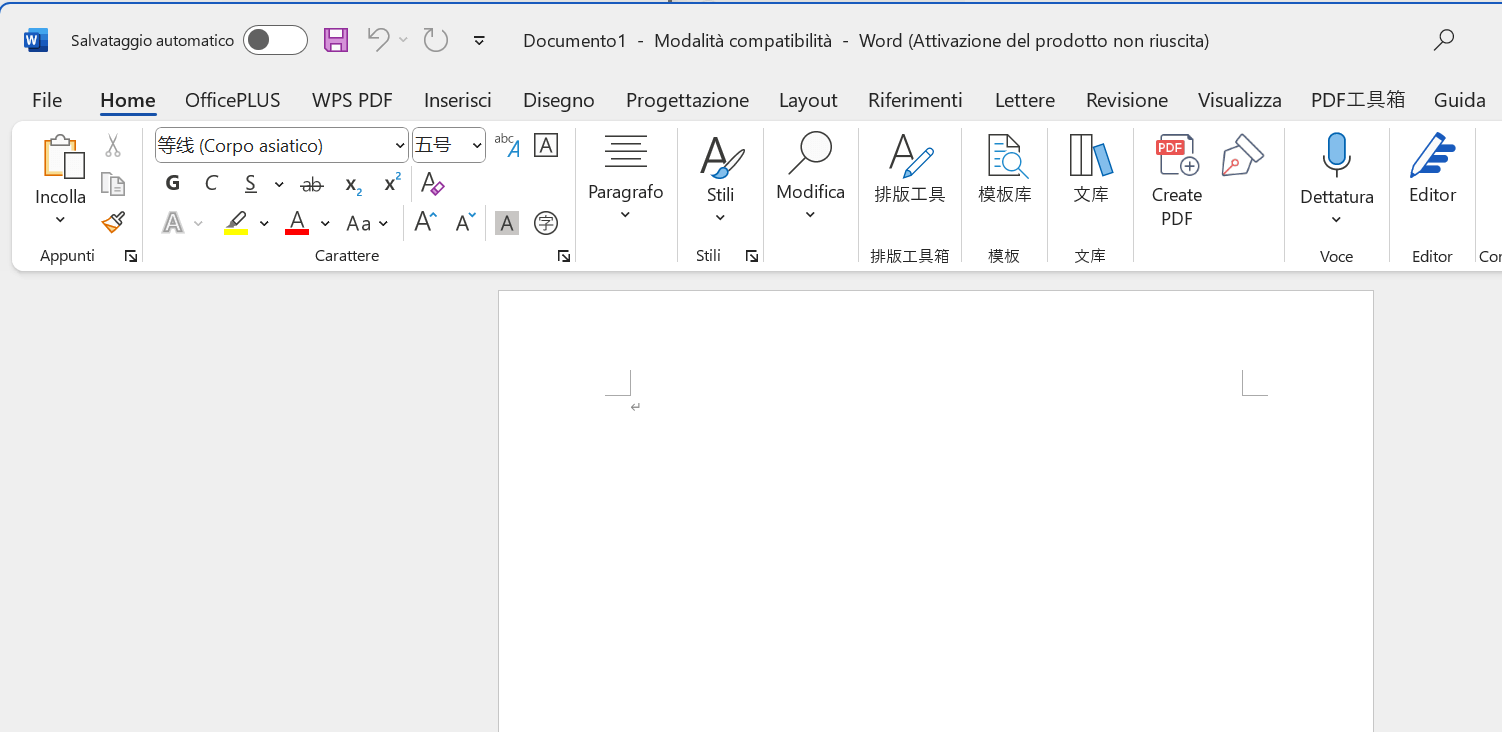Select the Copia Formato painter icon

click(113, 222)
